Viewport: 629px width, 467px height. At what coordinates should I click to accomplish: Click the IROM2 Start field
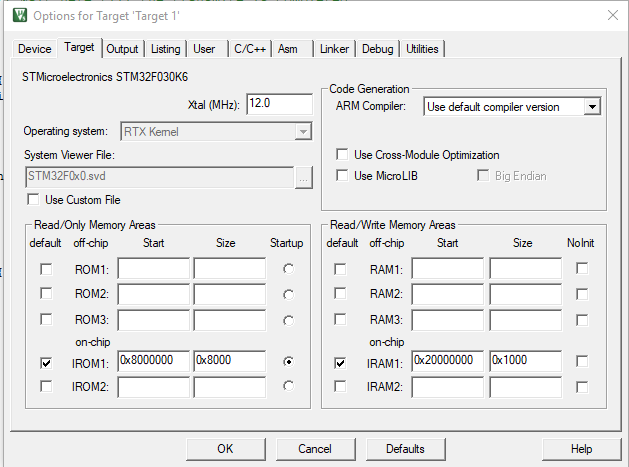click(154, 387)
